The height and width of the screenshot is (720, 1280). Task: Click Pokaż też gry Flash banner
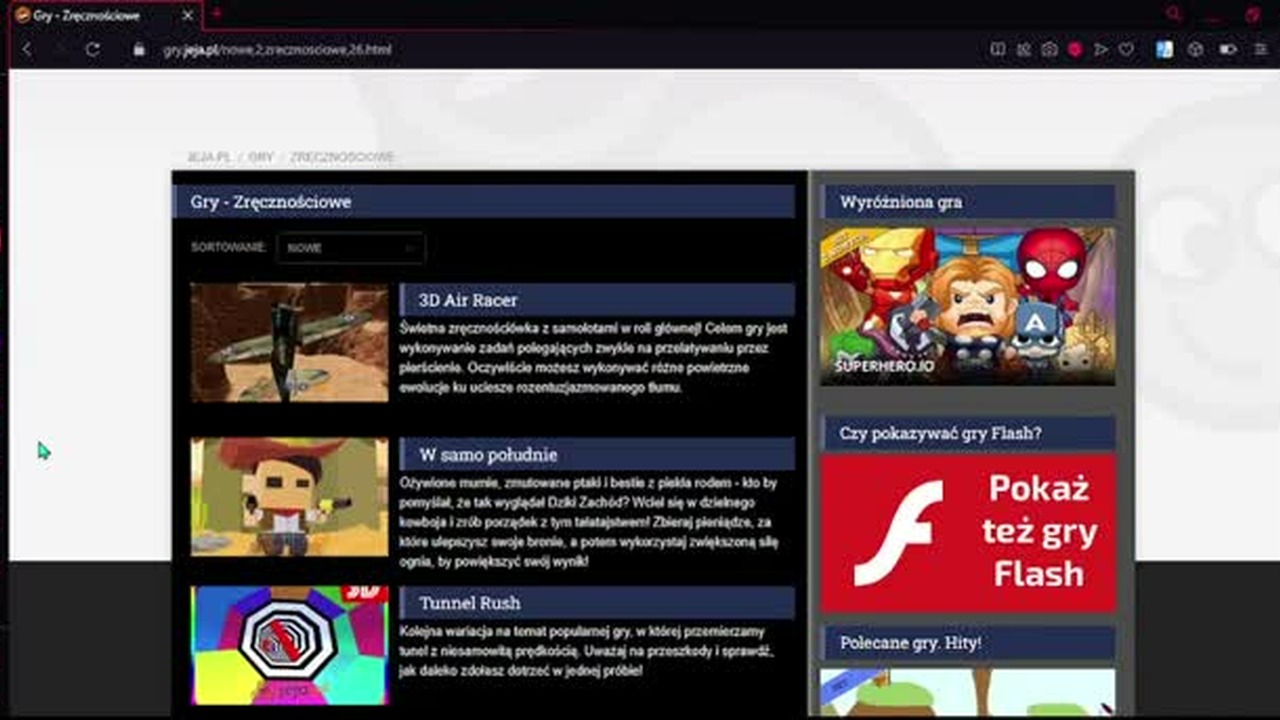968,533
